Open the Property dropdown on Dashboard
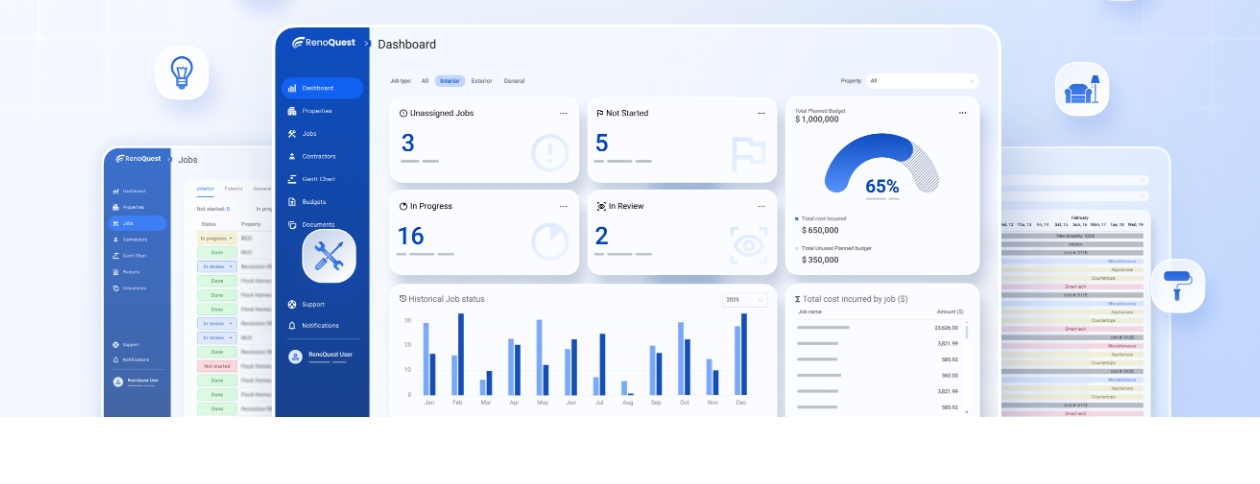1260x484 pixels. [x=922, y=81]
